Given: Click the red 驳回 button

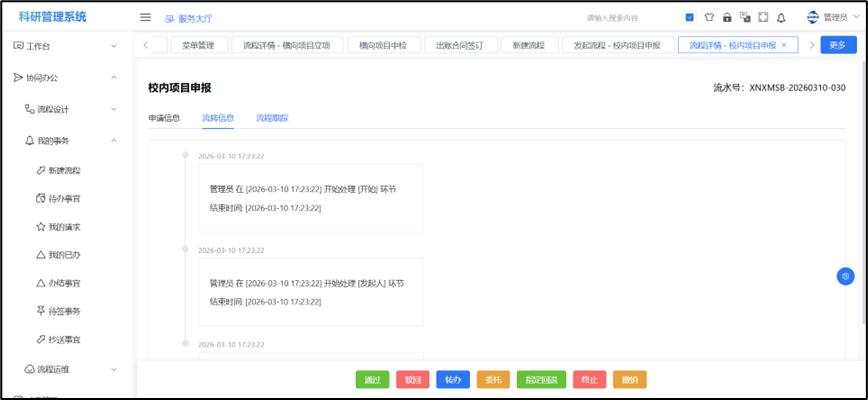Looking at the screenshot, I should pyautogui.click(x=412, y=380).
